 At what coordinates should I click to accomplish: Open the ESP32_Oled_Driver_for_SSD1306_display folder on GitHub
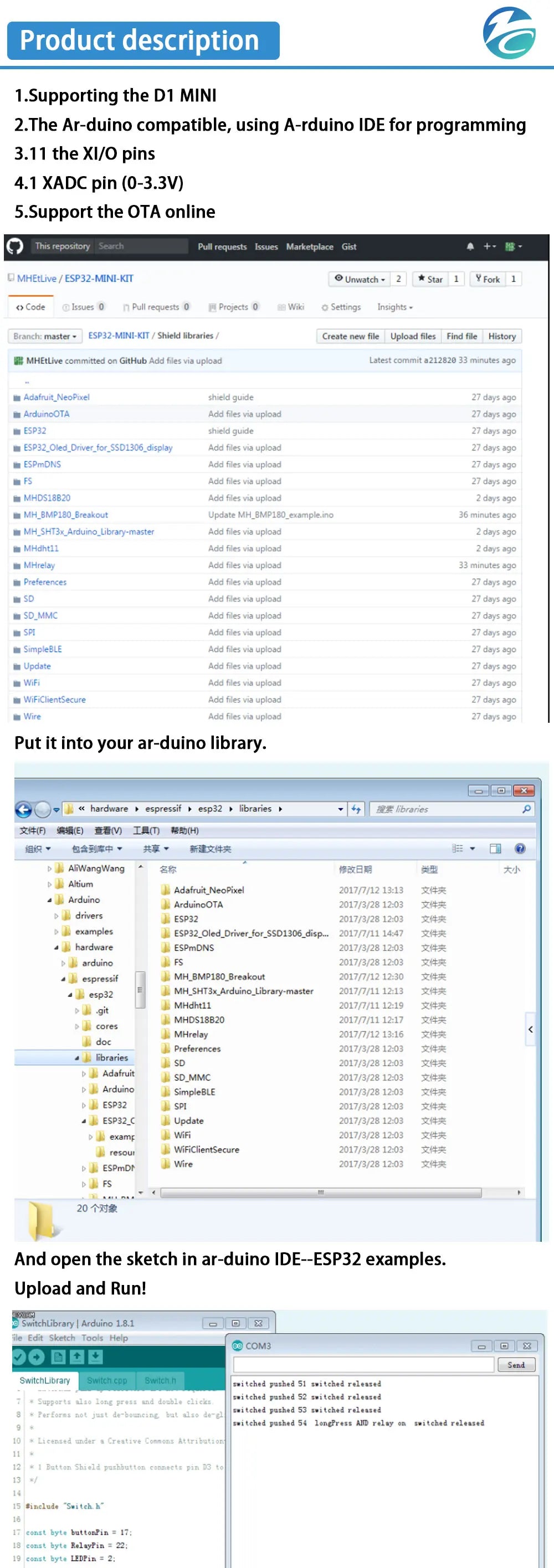pos(98,448)
